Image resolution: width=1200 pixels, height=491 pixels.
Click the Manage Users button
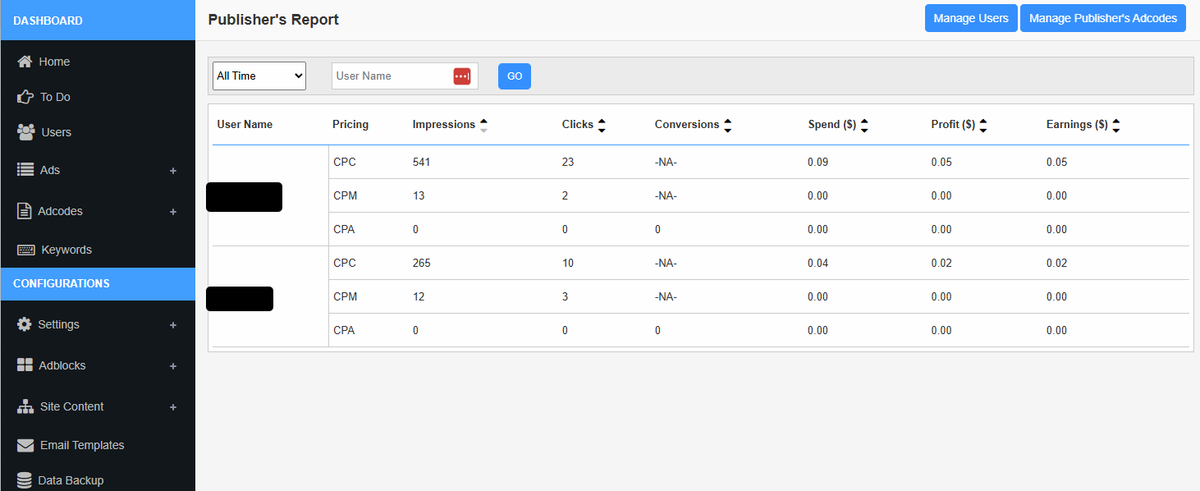point(971,18)
